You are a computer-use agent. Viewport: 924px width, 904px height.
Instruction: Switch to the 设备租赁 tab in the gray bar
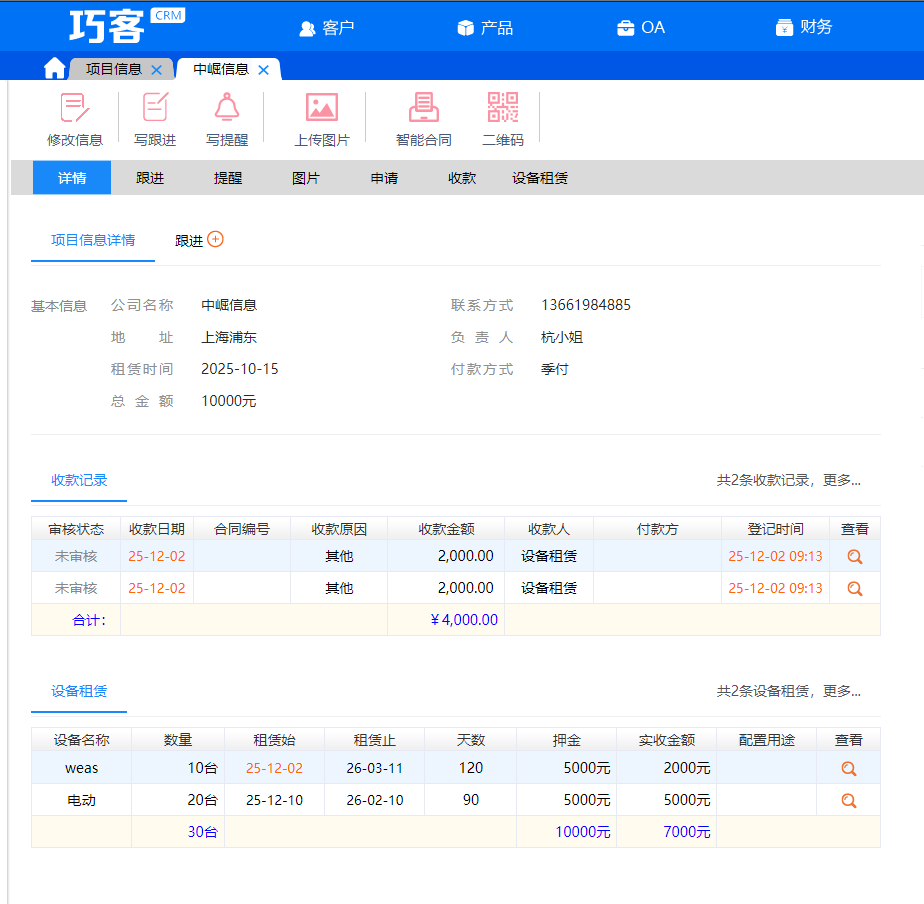coord(540,178)
